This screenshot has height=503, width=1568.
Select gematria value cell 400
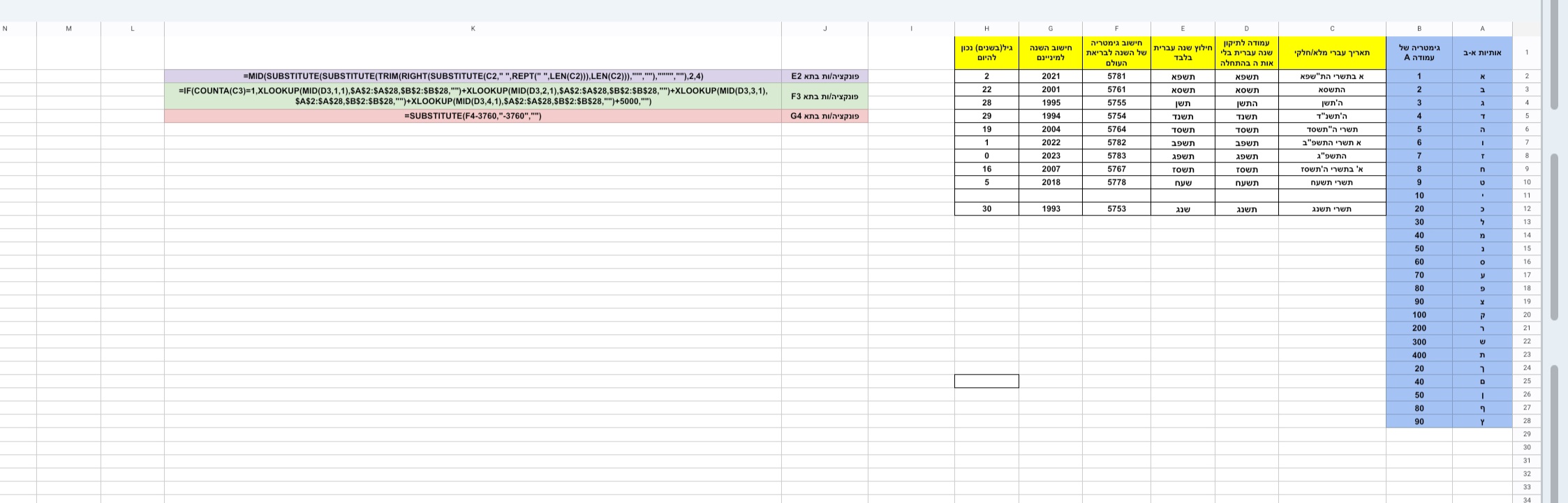(1419, 354)
